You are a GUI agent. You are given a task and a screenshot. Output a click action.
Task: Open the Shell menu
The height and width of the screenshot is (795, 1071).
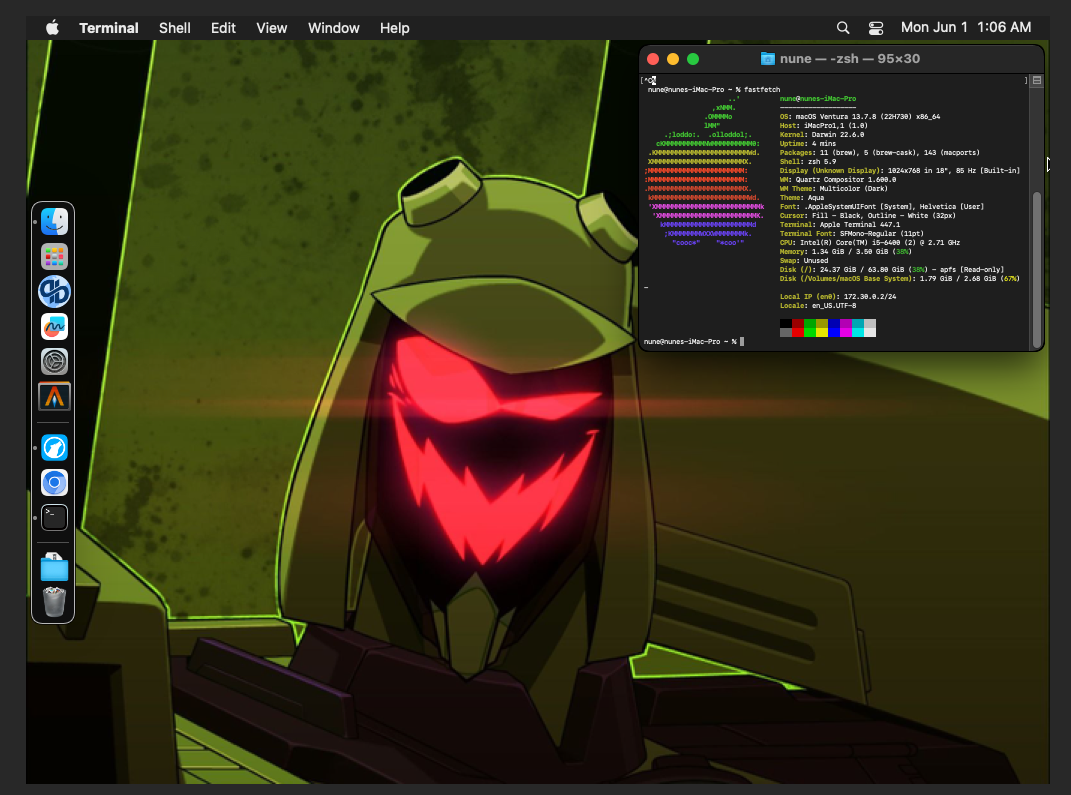point(175,28)
